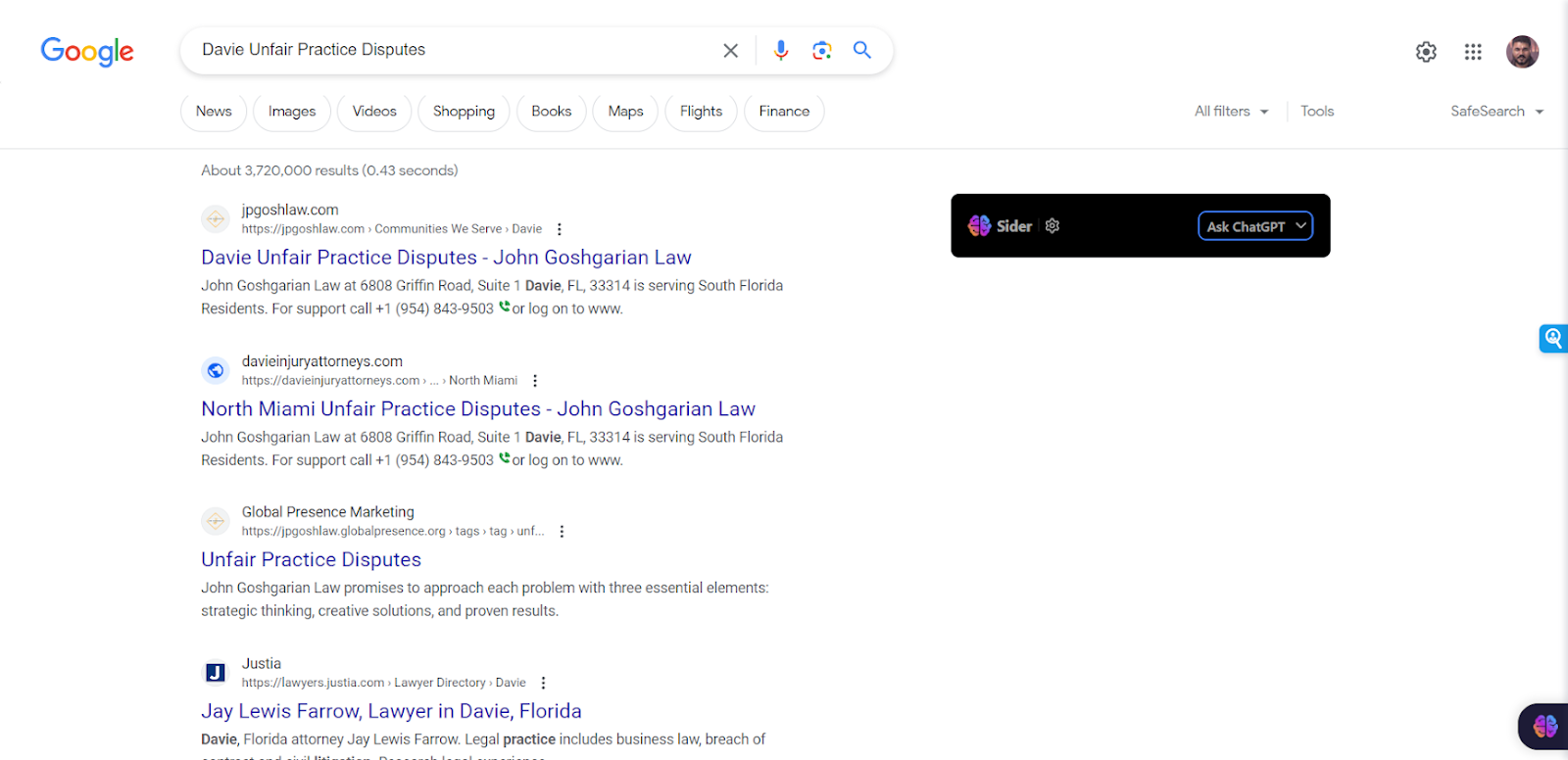Open options for the Justia result
The height and width of the screenshot is (760, 1568).
[x=544, y=684]
